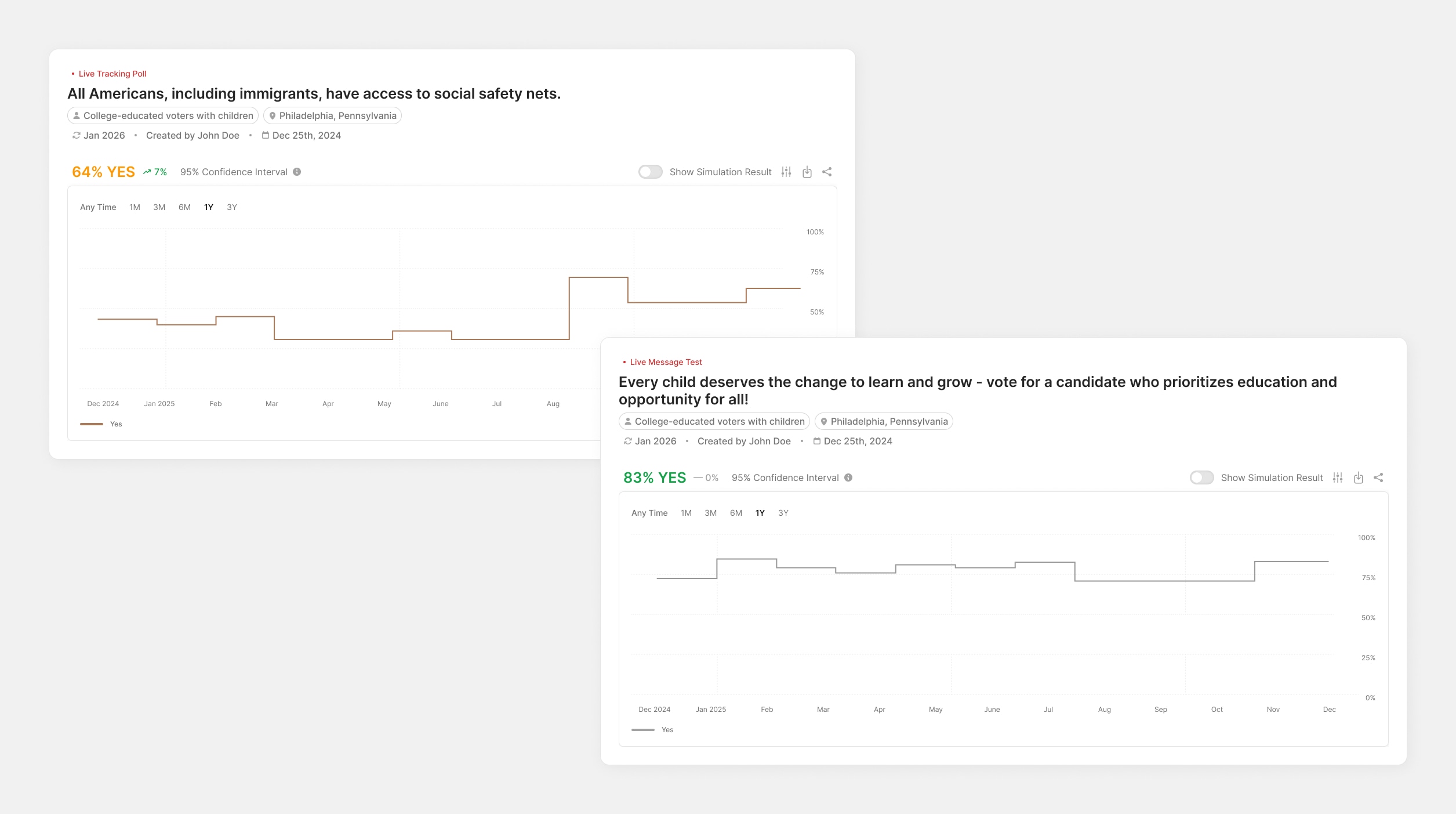Select 6M range in Tracking Poll chart

(x=184, y=207)
